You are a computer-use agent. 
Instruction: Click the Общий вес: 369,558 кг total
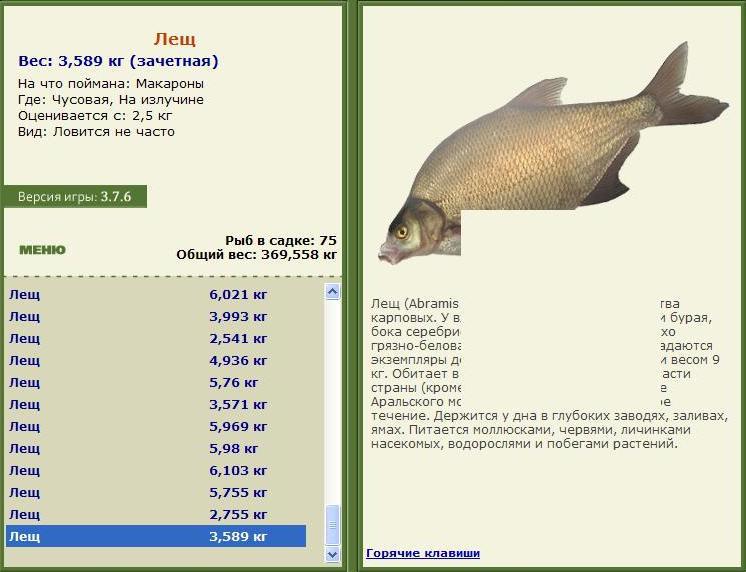point(256,255)
